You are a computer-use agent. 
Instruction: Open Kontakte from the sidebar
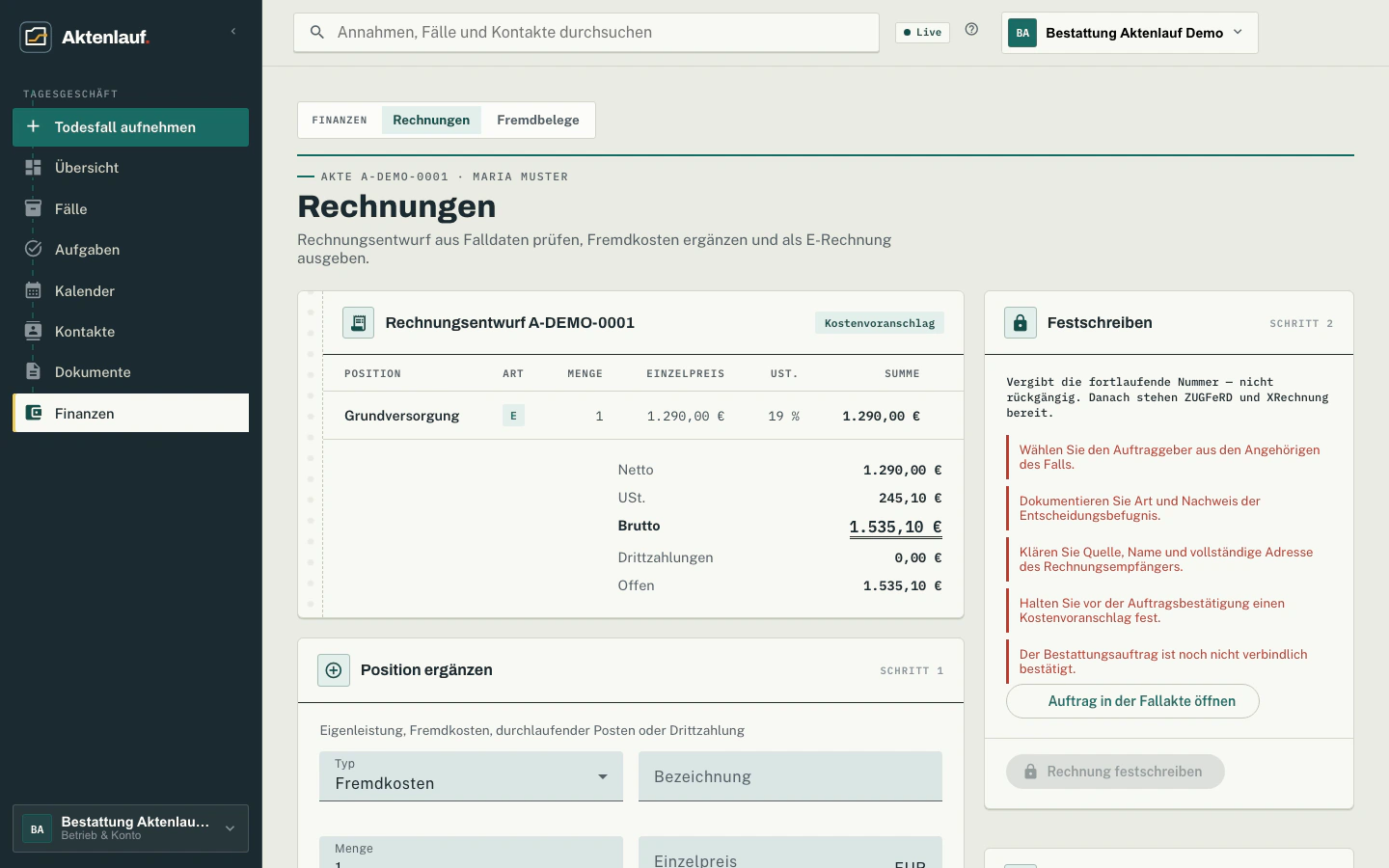(x=130, y=331)
